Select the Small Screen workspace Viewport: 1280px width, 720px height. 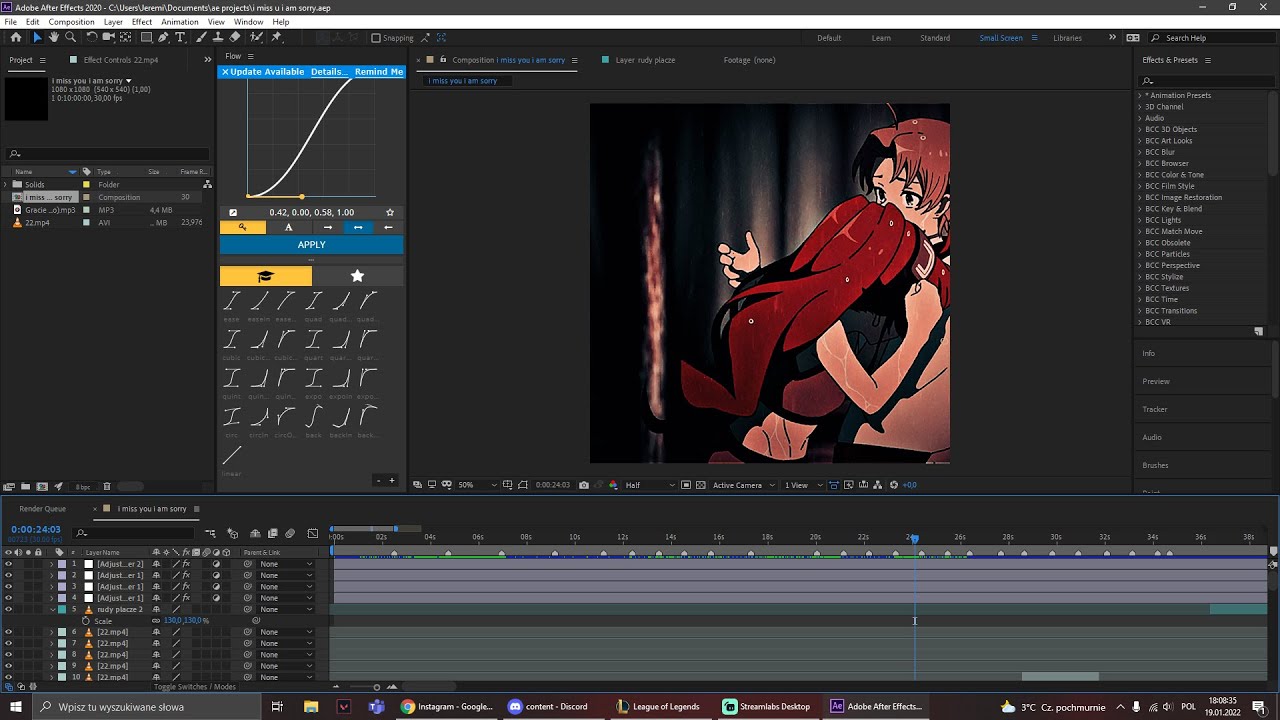(x=1001, y=38)
